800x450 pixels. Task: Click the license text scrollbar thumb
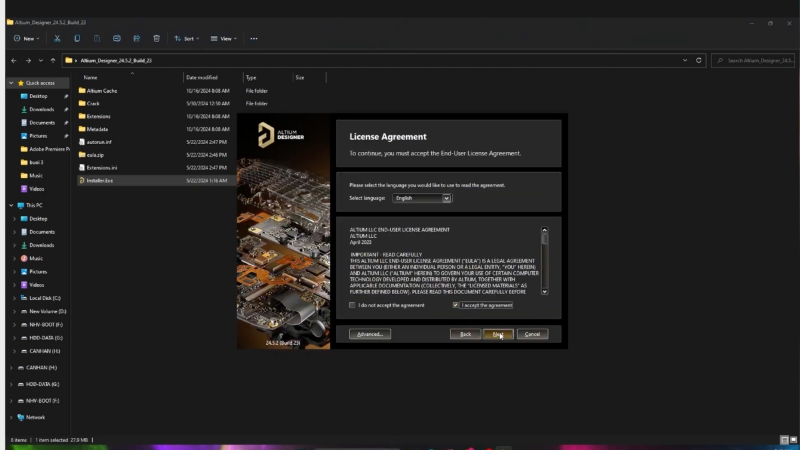coord(544,239)
